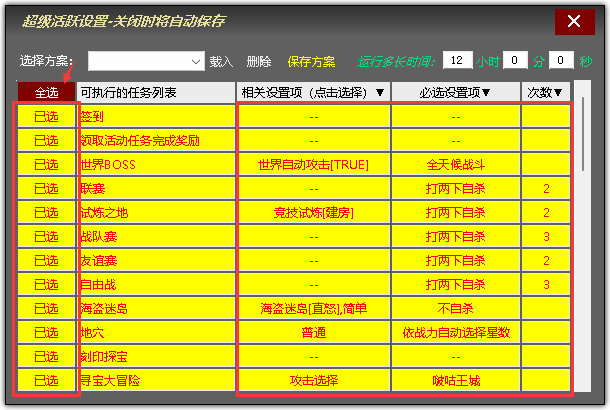610x410 pixels.
Task: Select the 签到 task name
Action: pyautogui.click(x=156, y=116)
